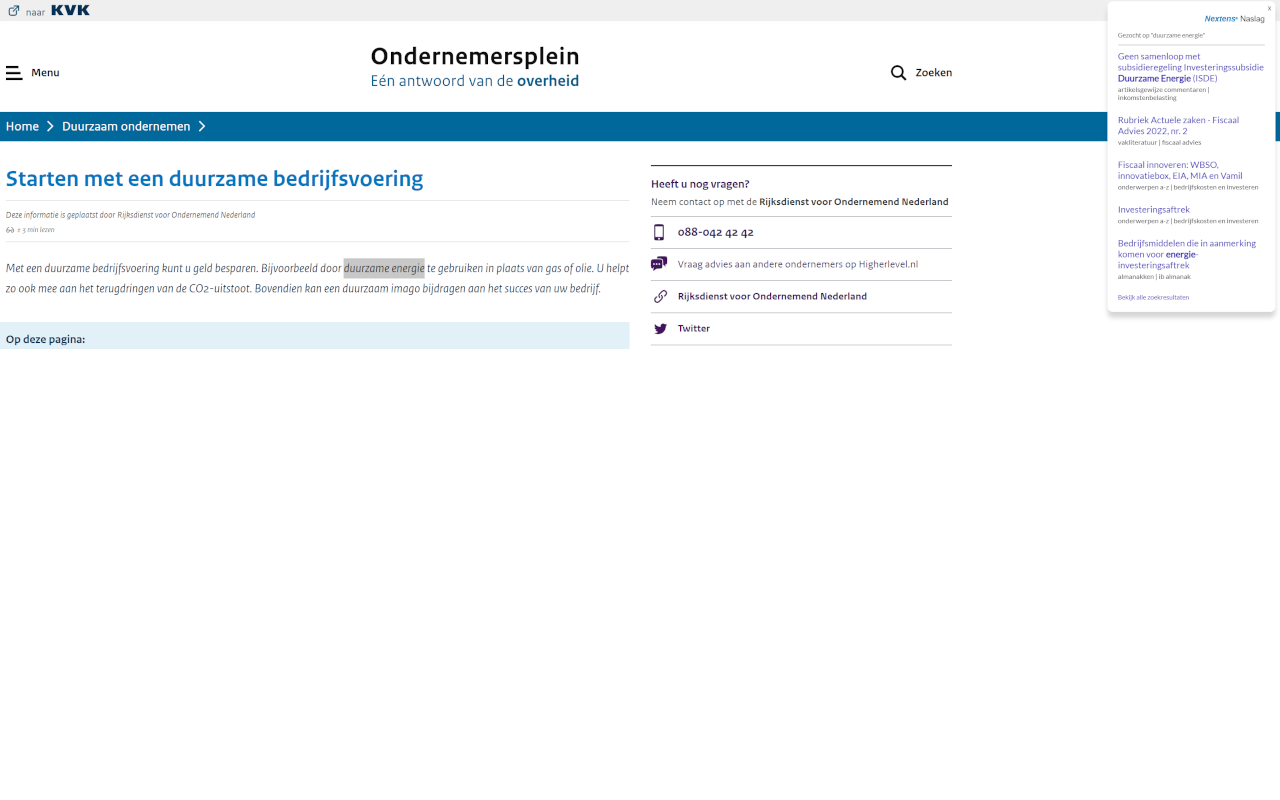
Task: Click the Twitter bird icon
Action: 660,328
